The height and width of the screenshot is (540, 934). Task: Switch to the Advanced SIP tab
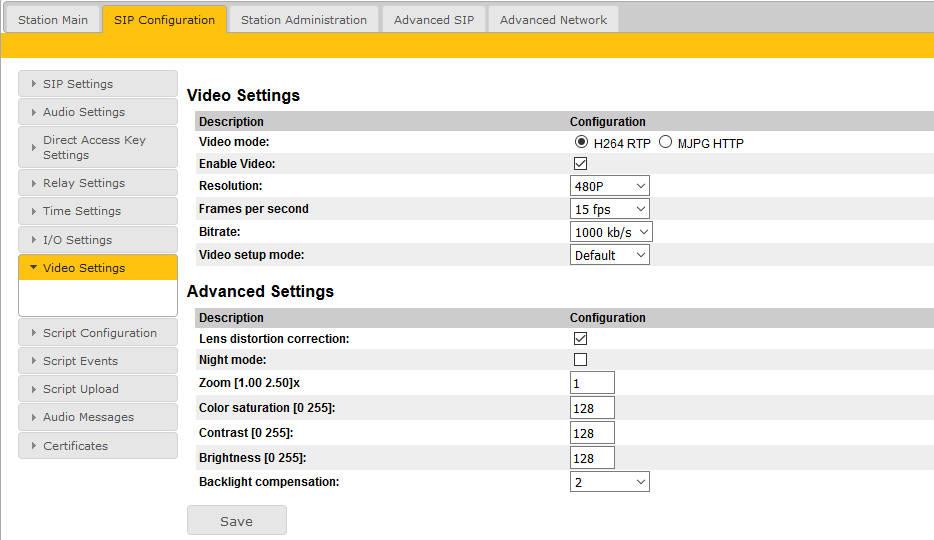[433, 20]
